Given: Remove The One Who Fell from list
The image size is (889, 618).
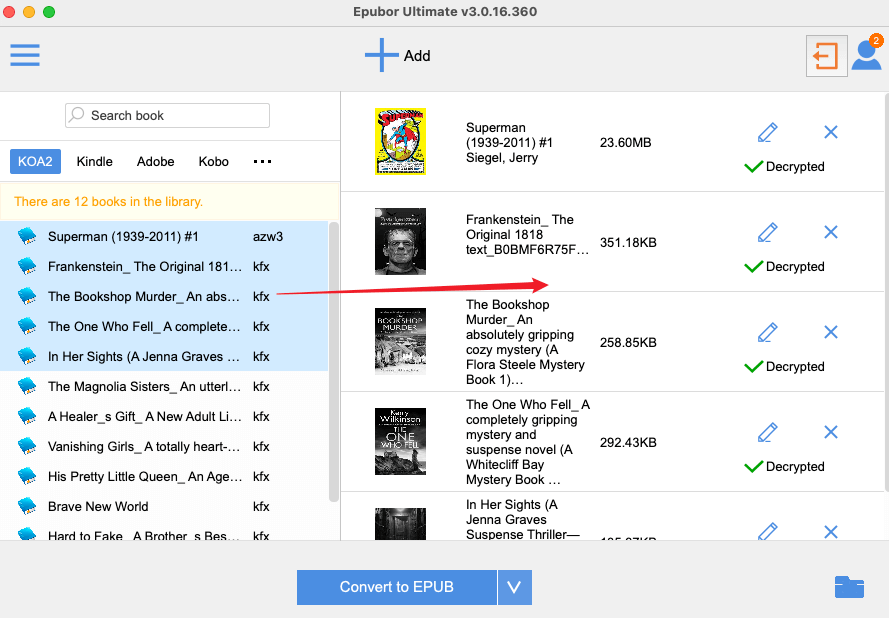Looking at the screenshot, I should pos(831,432).
